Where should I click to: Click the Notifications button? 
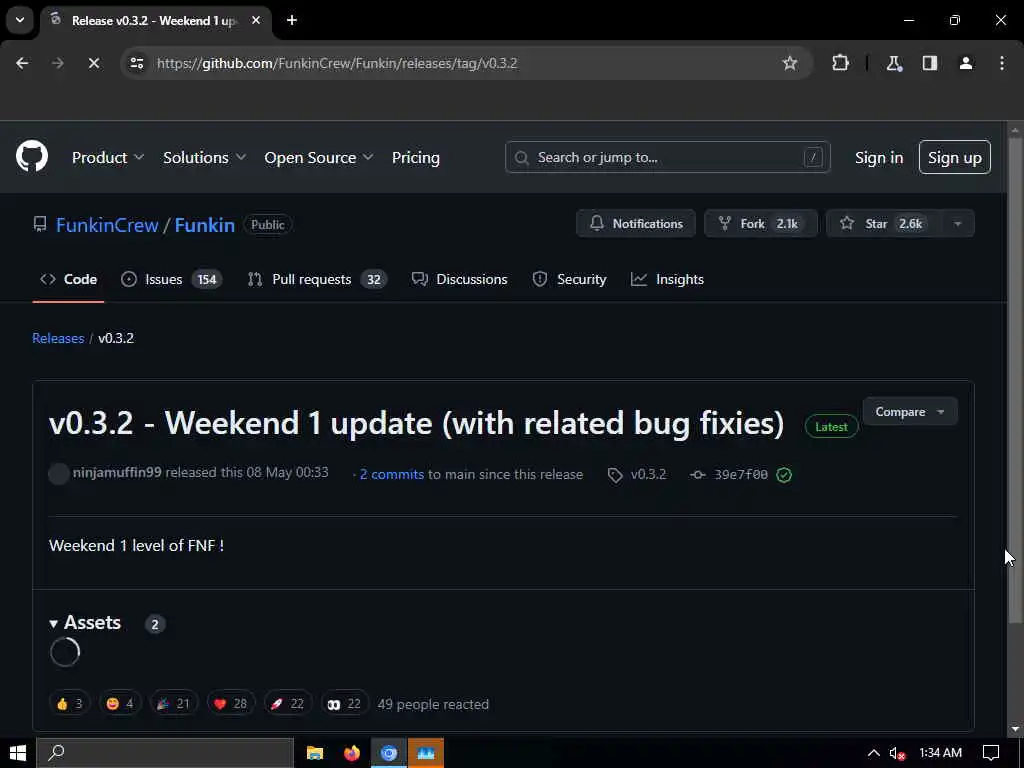[635, 223]
